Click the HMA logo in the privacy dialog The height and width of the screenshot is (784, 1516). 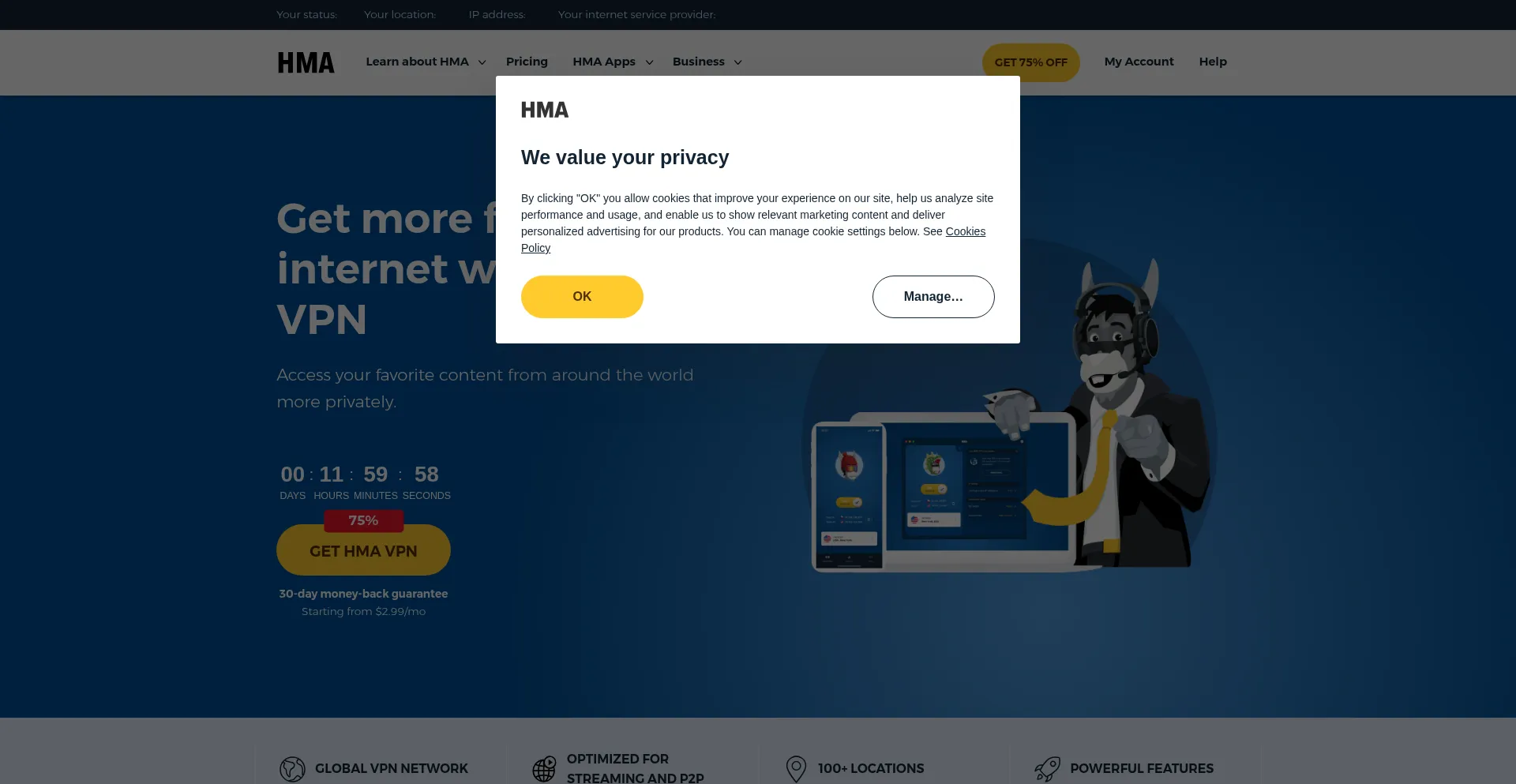pyautogui.click(x=545, y=110)
